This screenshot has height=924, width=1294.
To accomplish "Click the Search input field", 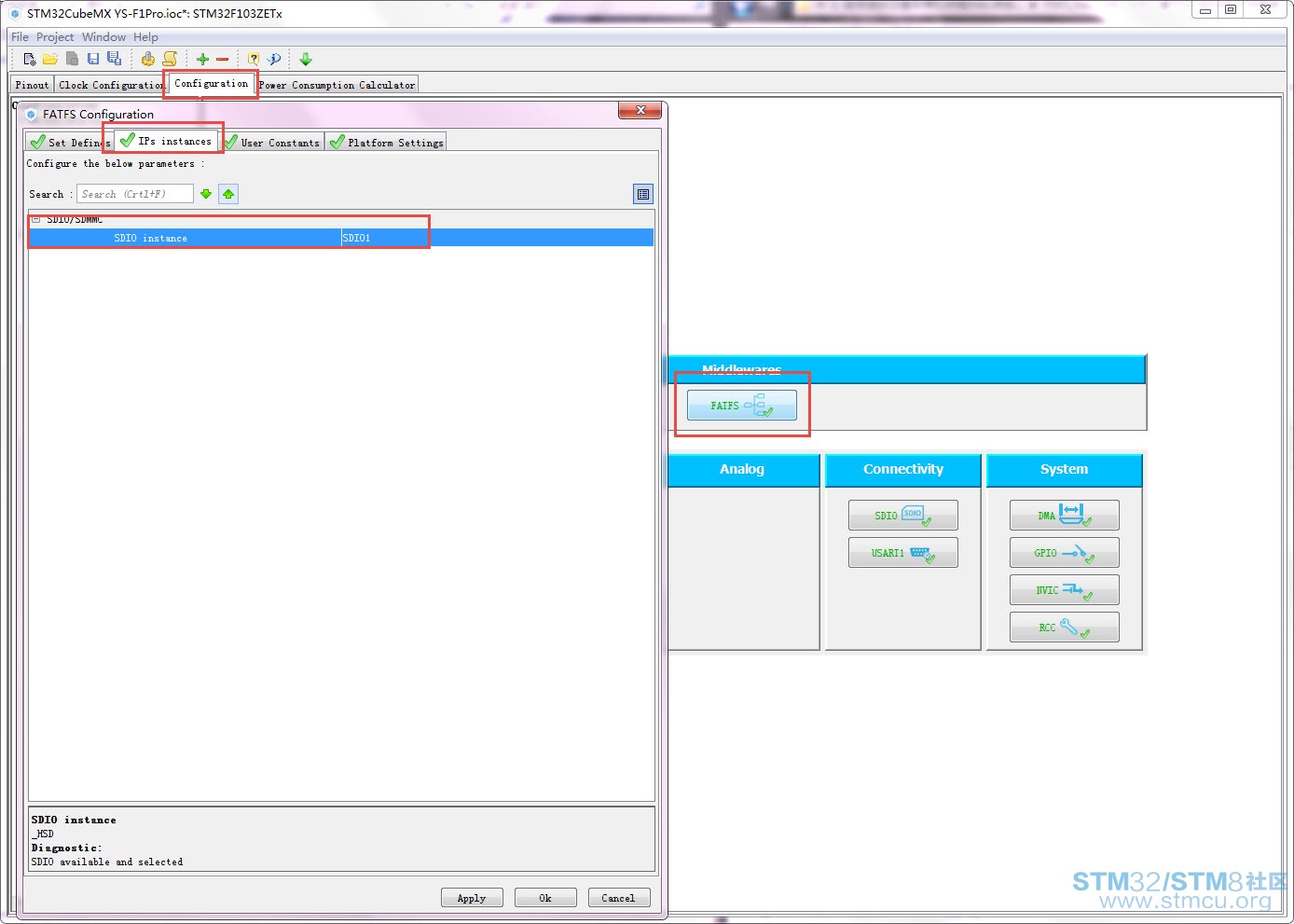I will coord(135,194).
